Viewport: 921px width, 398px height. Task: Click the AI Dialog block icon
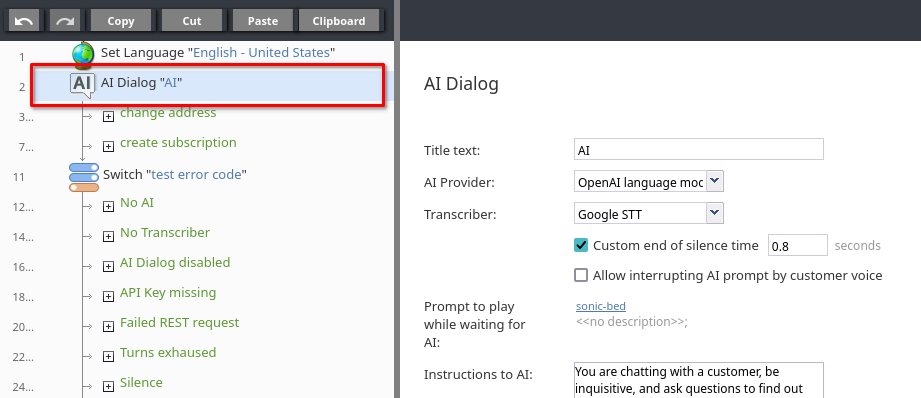(x=82, y=85)
